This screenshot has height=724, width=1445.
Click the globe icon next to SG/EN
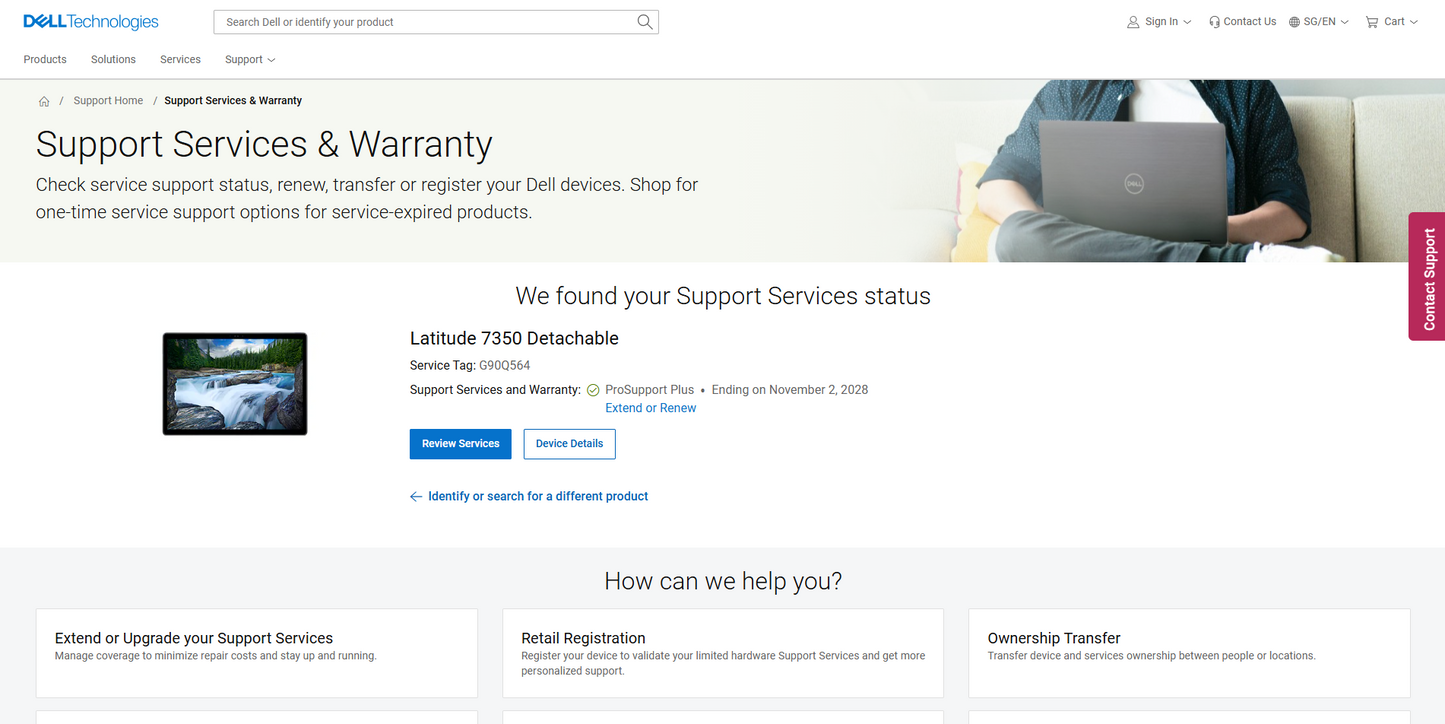coord(1293,21)
